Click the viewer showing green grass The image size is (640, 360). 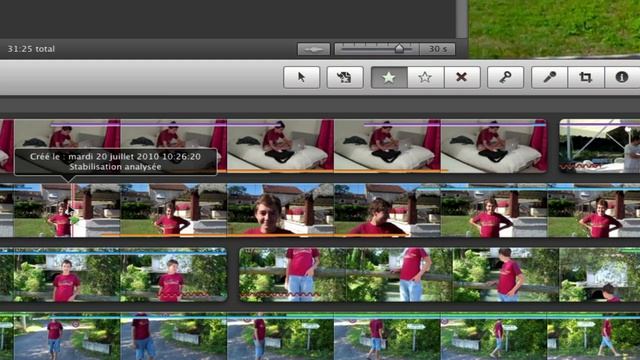554,29
